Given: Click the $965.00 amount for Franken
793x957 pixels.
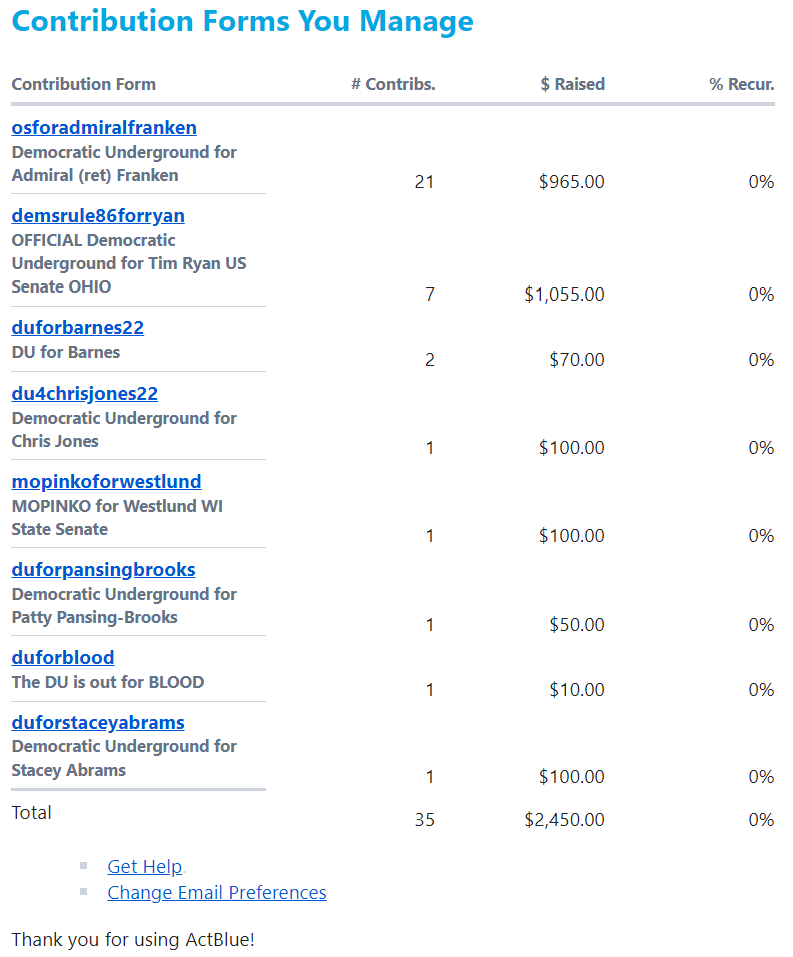Looking at the screenshot, I should point(571,182).
